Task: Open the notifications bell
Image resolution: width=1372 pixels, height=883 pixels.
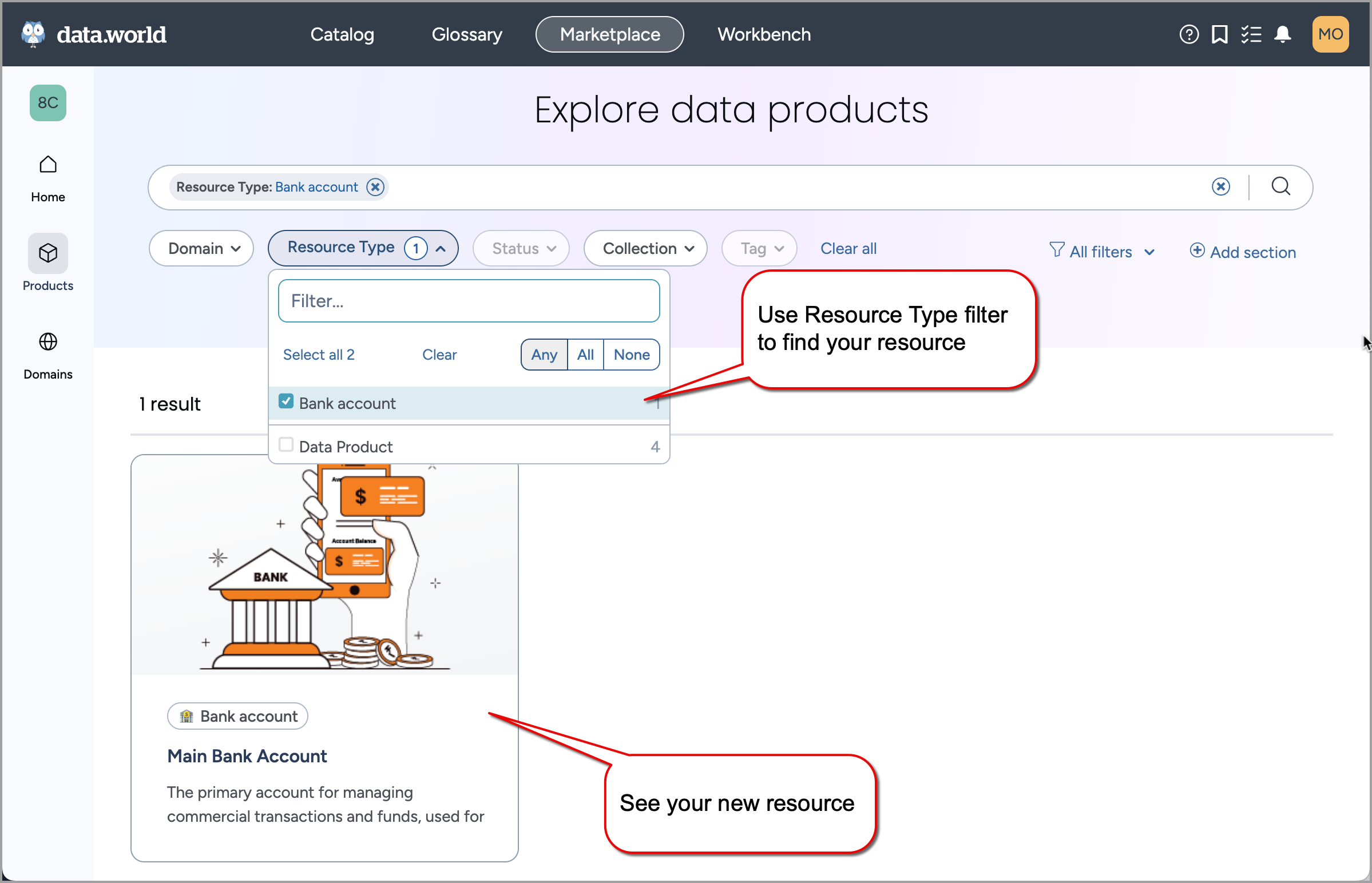Action: pos(1283,34)
